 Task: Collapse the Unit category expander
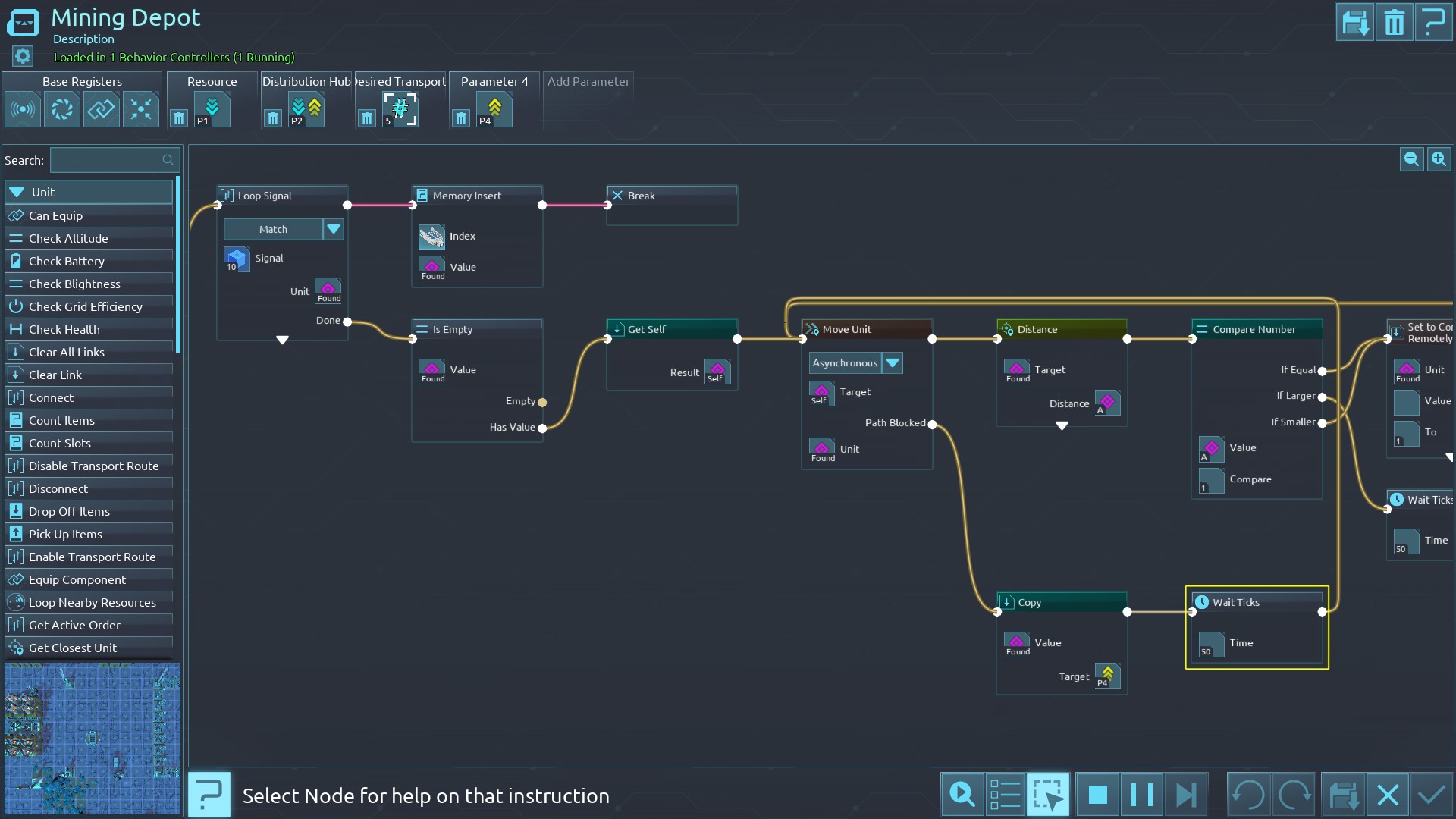17,192
